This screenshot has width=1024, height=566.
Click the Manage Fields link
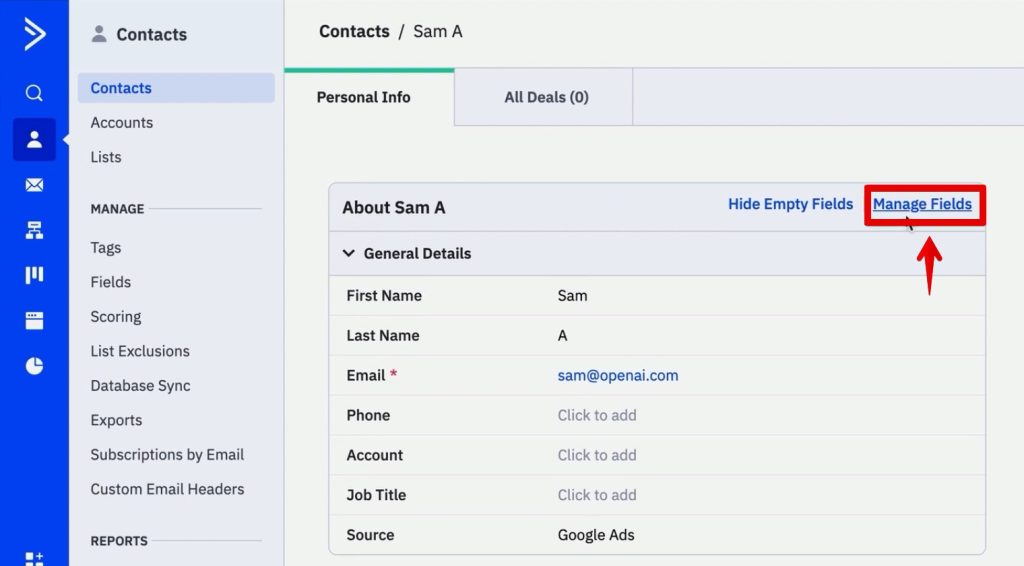922,204
